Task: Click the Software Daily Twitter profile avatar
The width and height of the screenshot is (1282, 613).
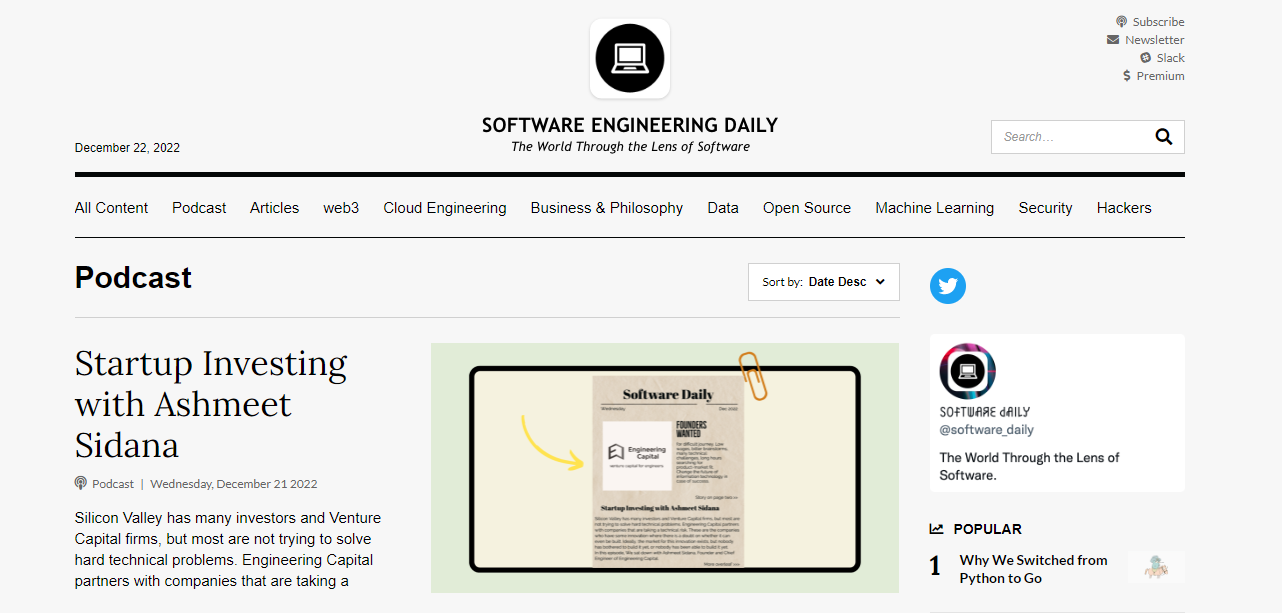Action: [x=967, y=371]
